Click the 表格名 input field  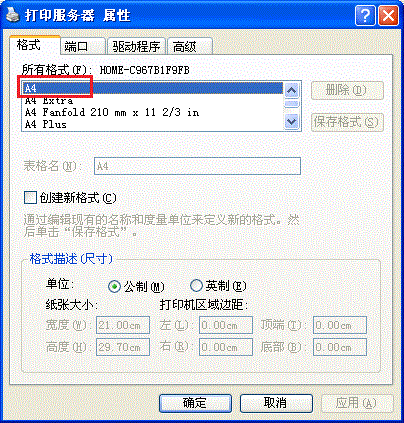[x=197, y=166]
